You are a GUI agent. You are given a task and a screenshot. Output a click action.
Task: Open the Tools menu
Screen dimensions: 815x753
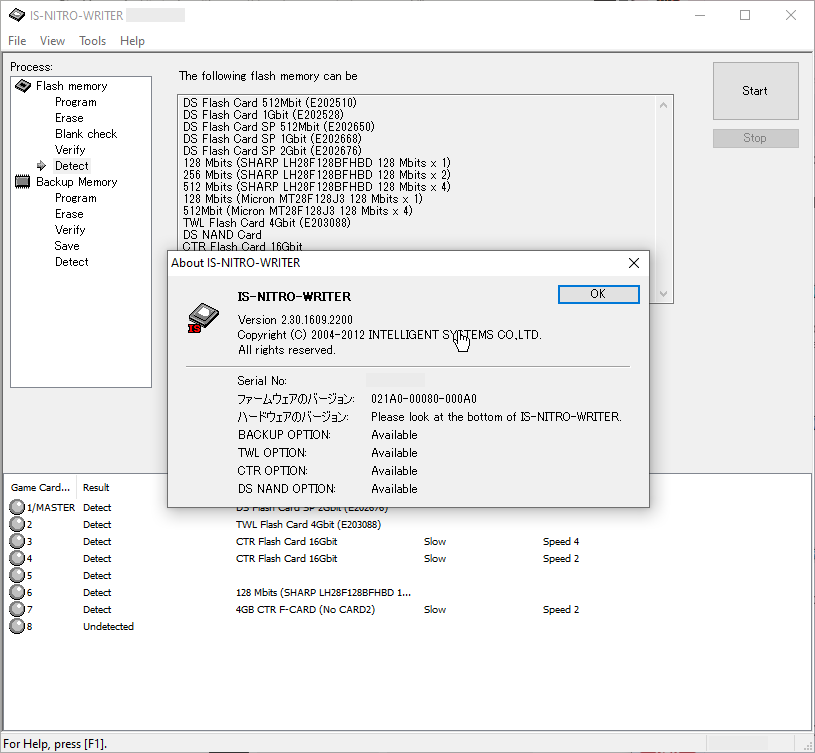click(x=93, y=41)
